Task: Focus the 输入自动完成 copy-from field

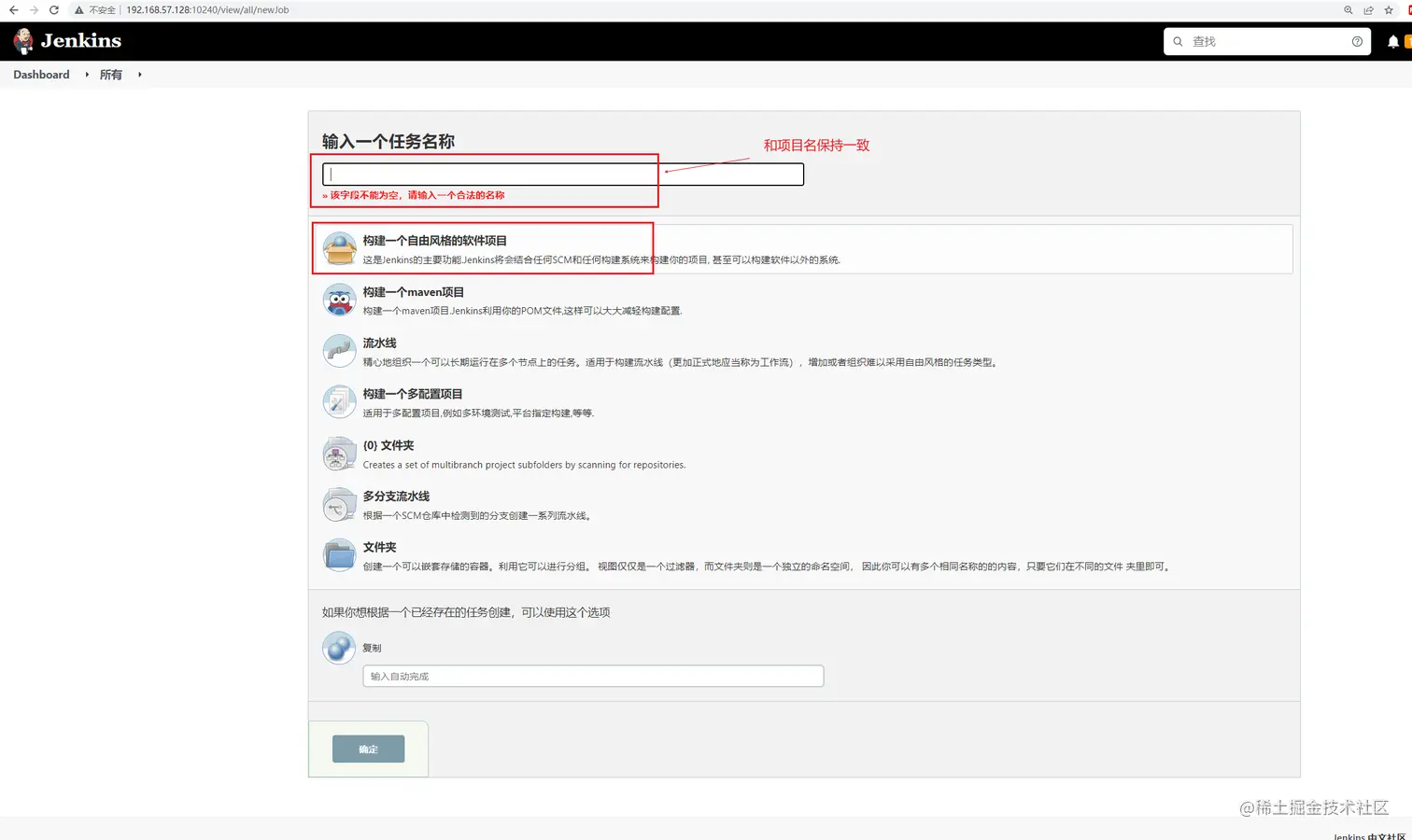Action: (593, 676)
